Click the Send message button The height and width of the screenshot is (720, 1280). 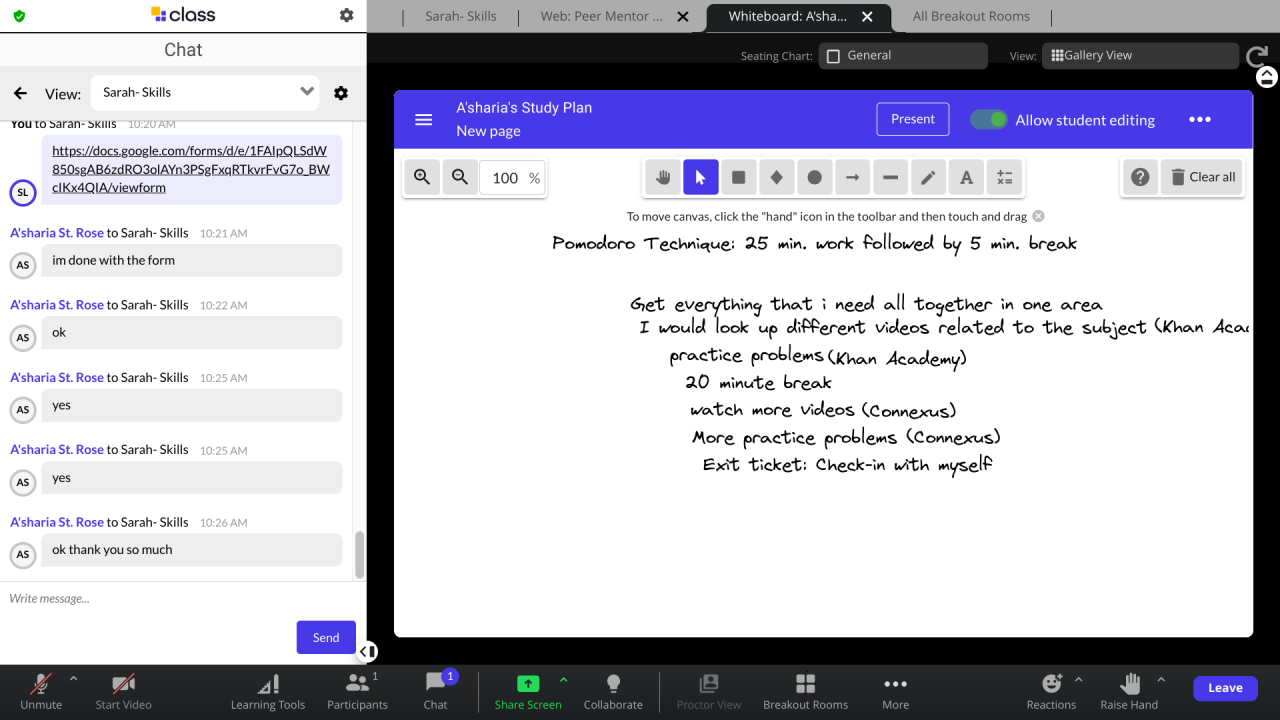[326, 637]
